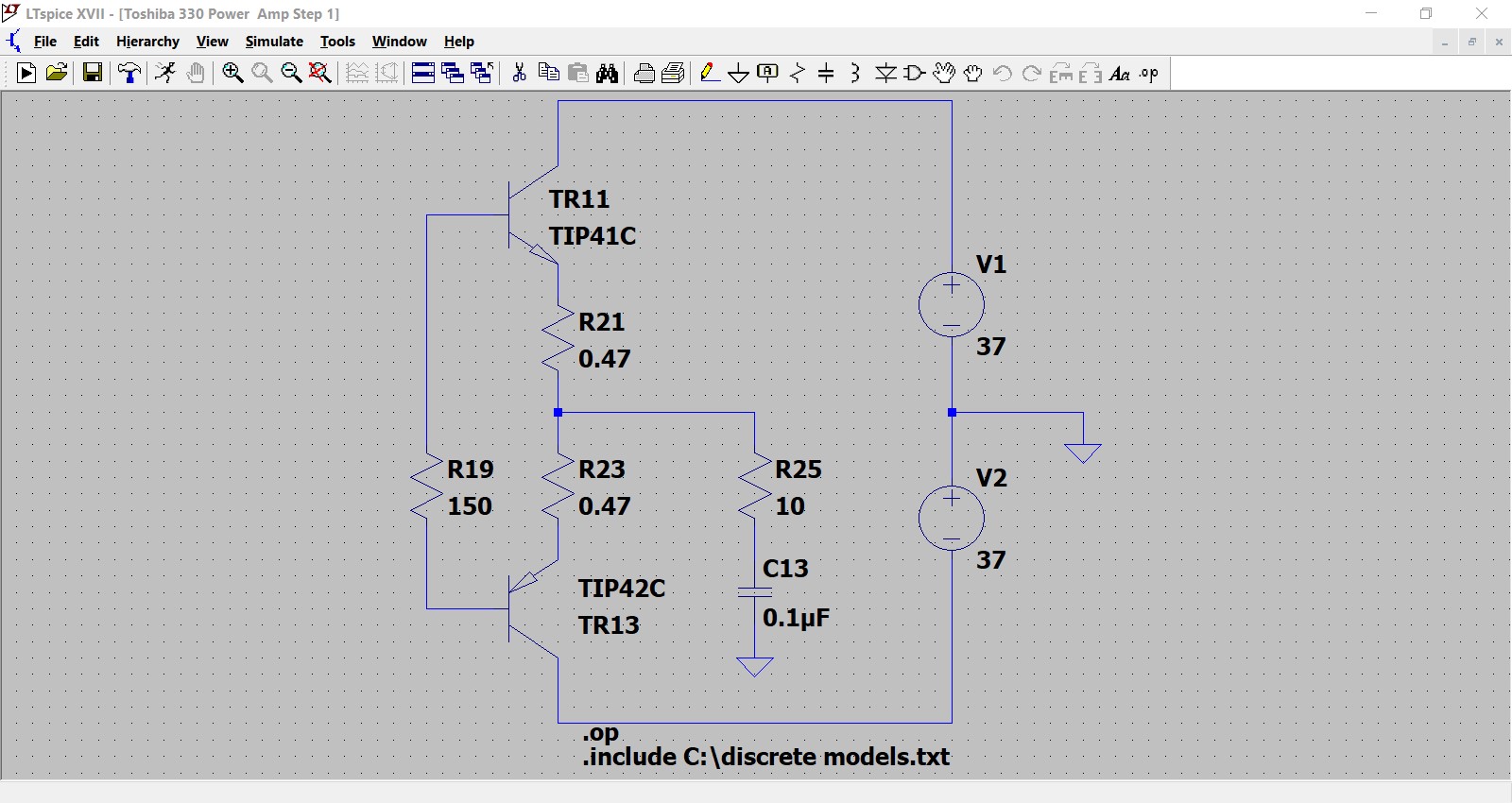Viewport: 1512px width, 803px height.
Task: Open the Window menu
Action: (399, 42)
